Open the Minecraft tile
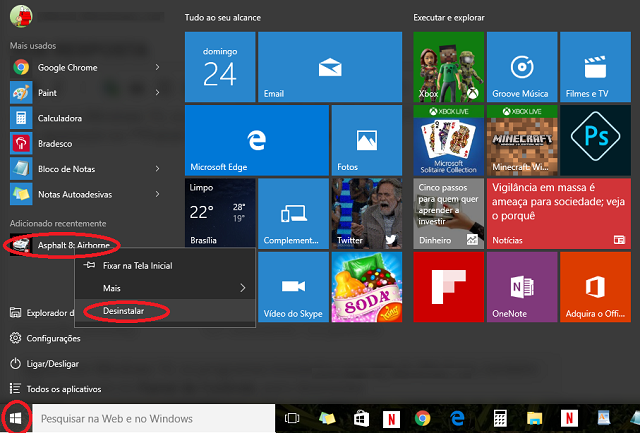Screen dimensions: 640x433 (522, 140)
